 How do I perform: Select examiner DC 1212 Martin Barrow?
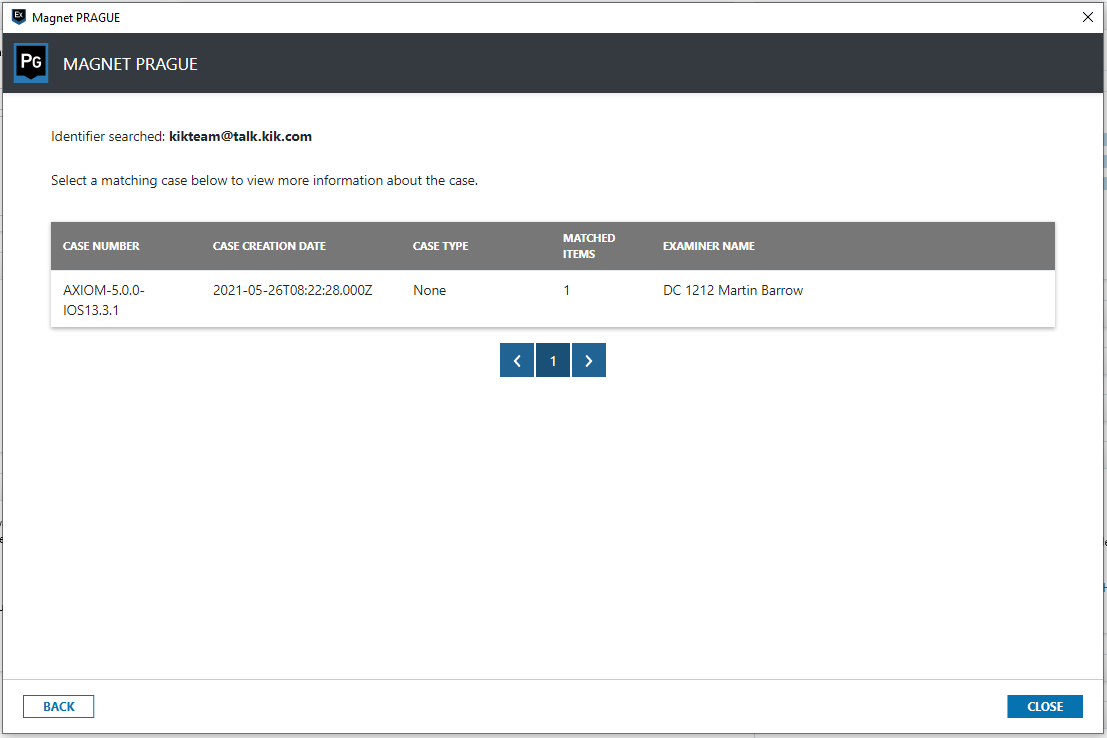tap(732, 291)
